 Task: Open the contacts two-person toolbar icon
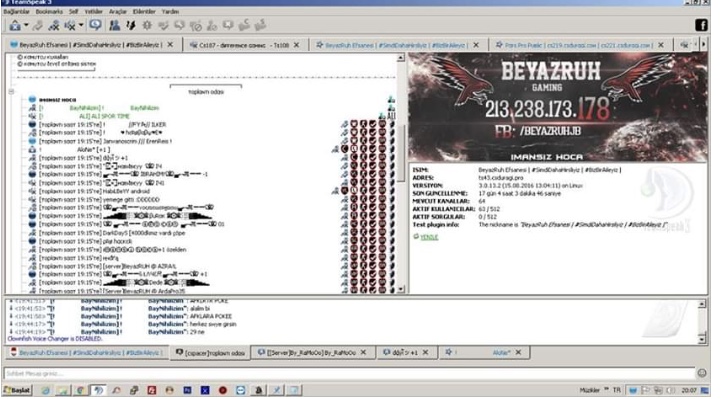[114, 25]
